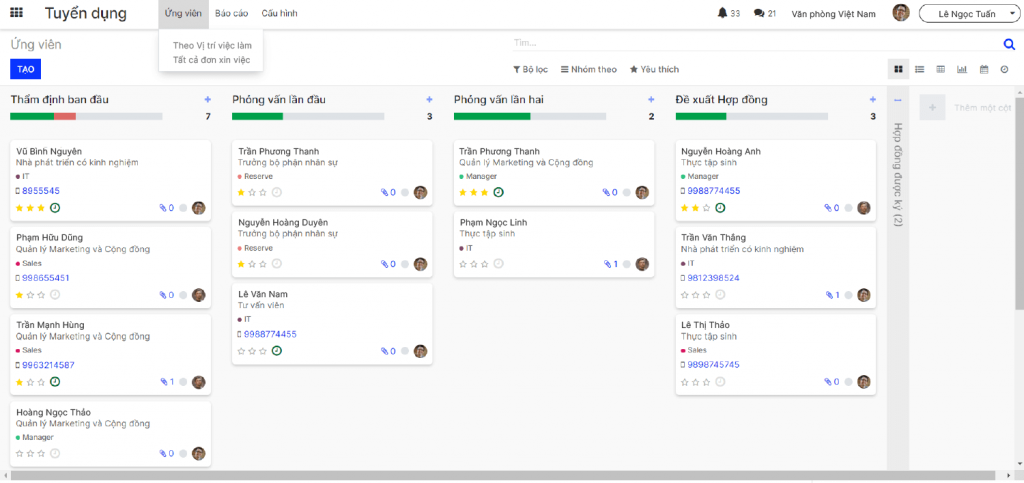Click green segment of Phỏng vấn lần hai progress bar

[x=492, y=116]
